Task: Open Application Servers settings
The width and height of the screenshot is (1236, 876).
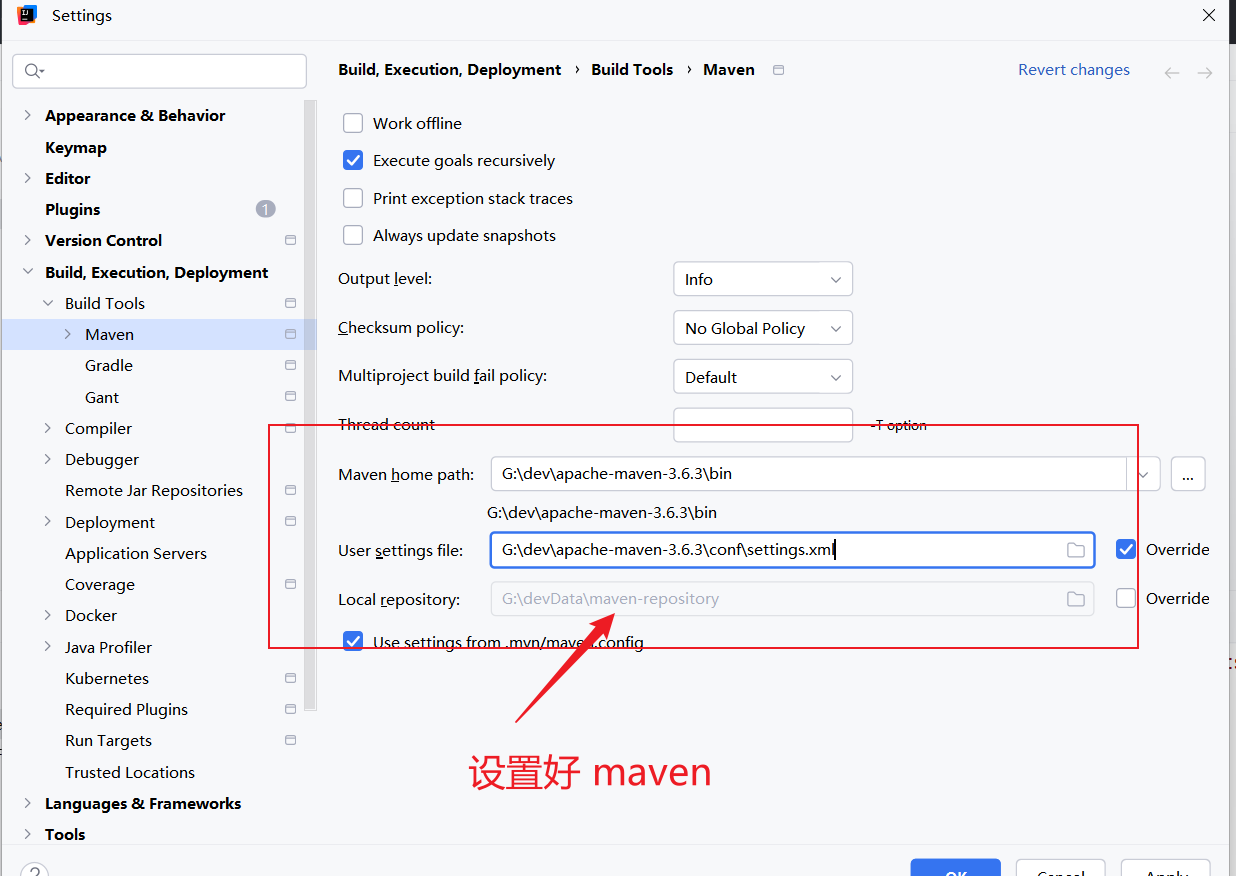Action: point(136,553)
